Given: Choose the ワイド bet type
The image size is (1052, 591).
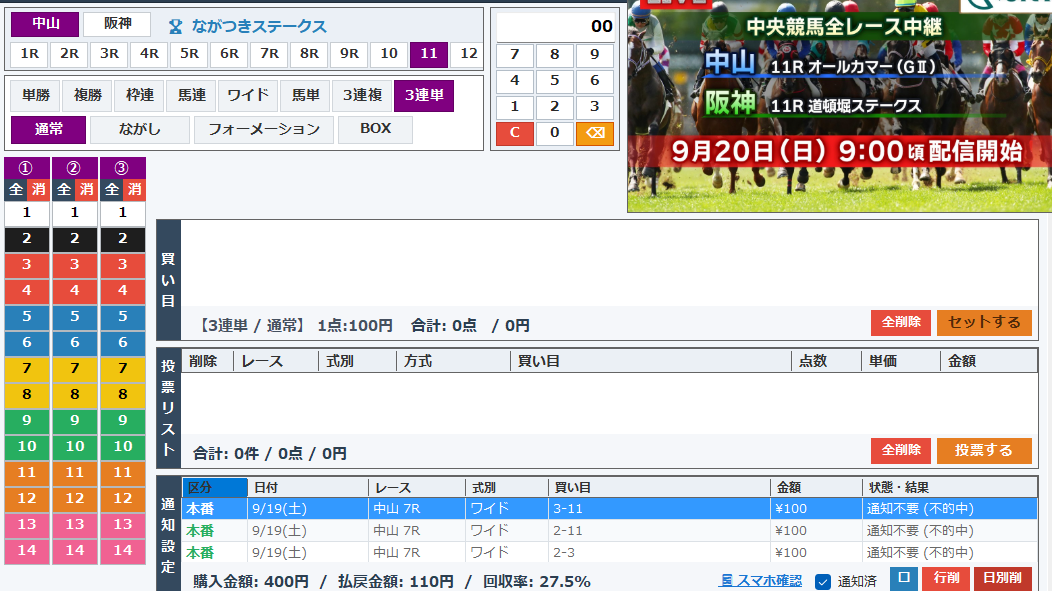Looking at the screenshot, I should [248, 96].
